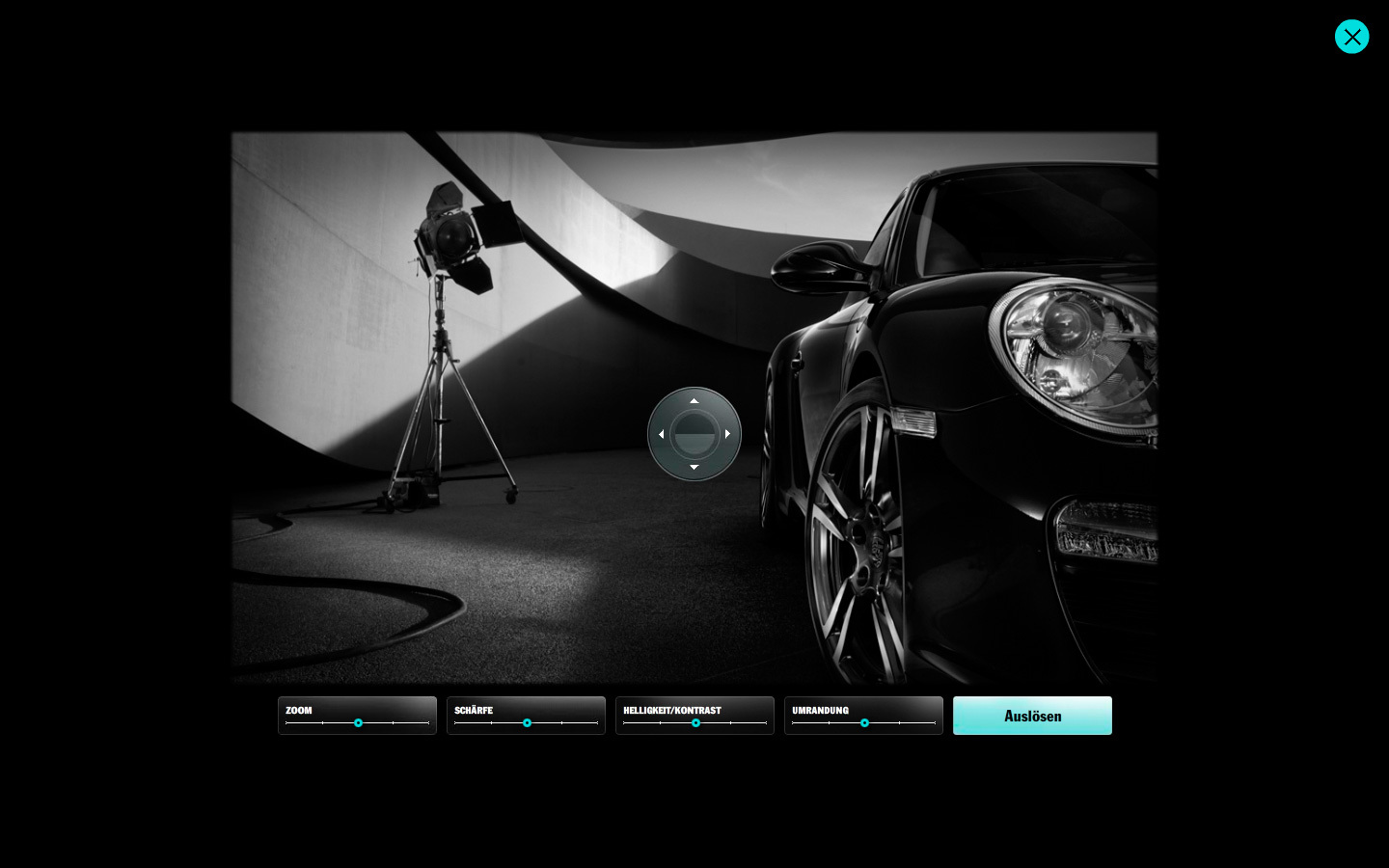
Task: Click the Umrandung slider handle
Action: pos(864,722)
